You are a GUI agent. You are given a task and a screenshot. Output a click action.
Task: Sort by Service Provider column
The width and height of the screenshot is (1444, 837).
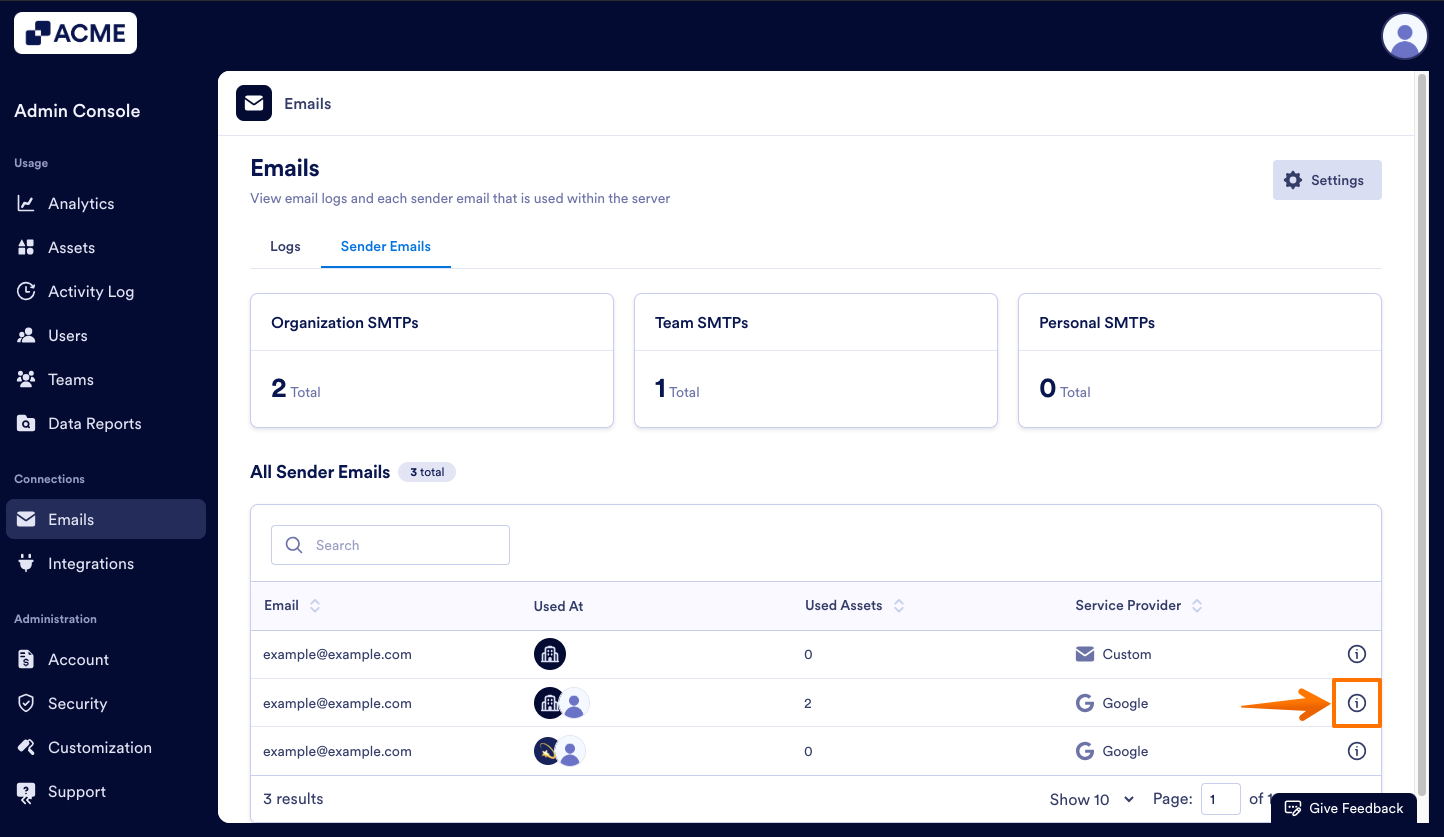click(1195, 605)
